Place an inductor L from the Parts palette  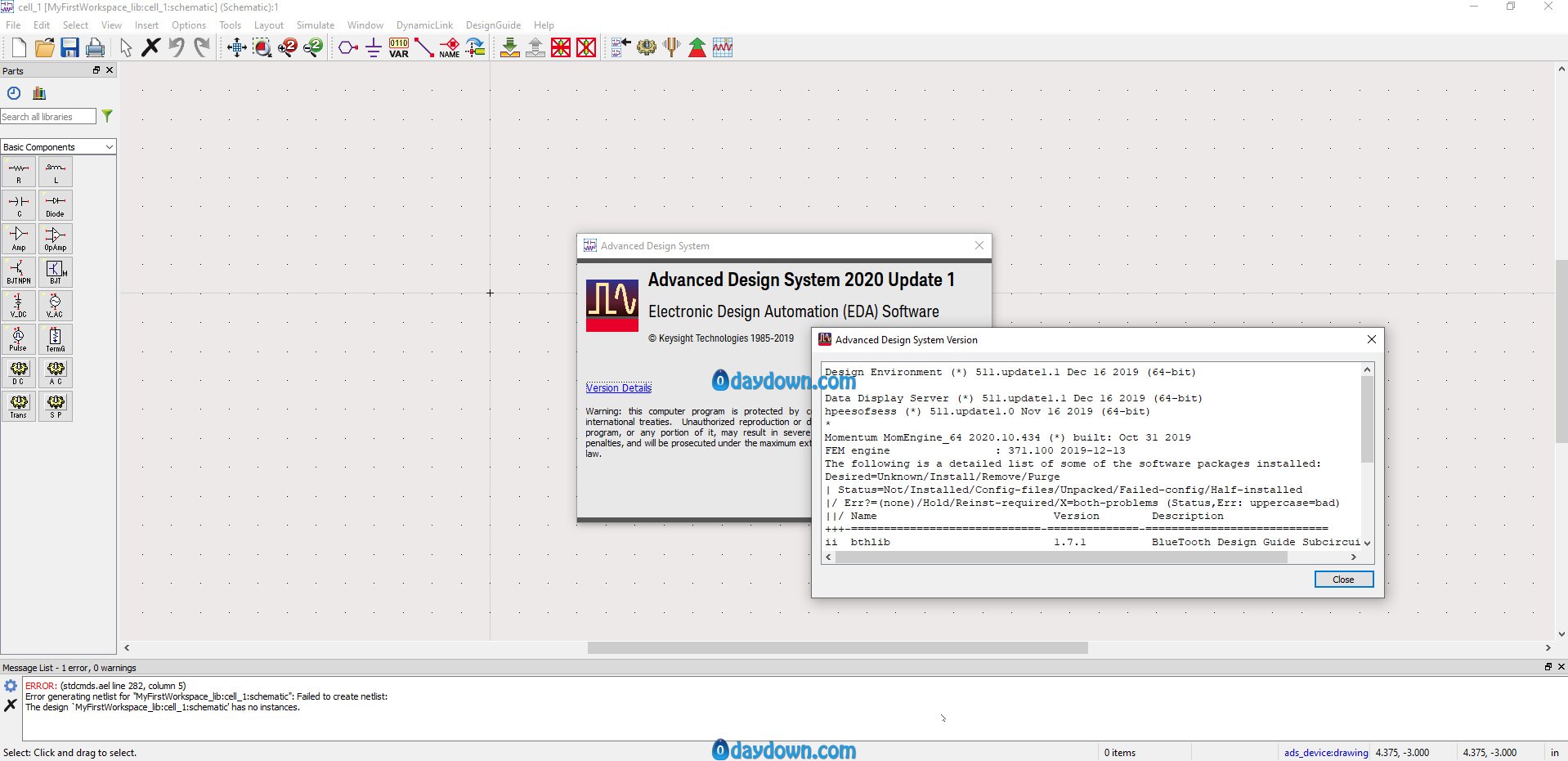[x=56, y=172]
